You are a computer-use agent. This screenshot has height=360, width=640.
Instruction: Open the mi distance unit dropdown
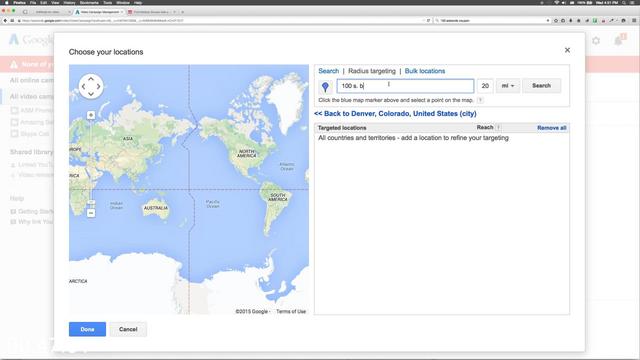pyautogui.click(x=508, y=86)
